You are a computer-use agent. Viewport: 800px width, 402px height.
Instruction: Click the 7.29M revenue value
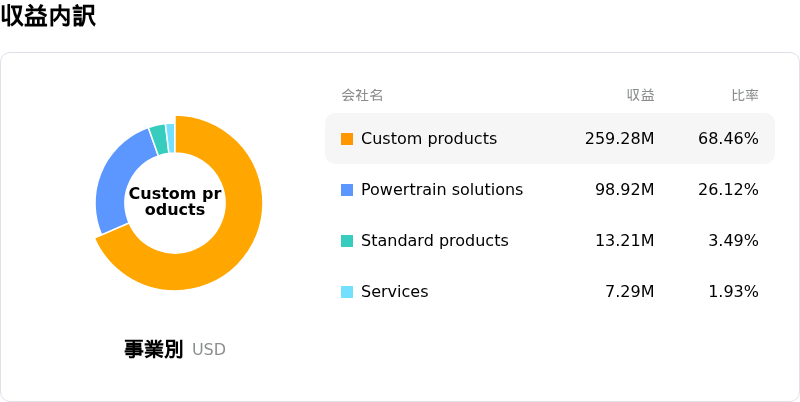tap(630, 292)
